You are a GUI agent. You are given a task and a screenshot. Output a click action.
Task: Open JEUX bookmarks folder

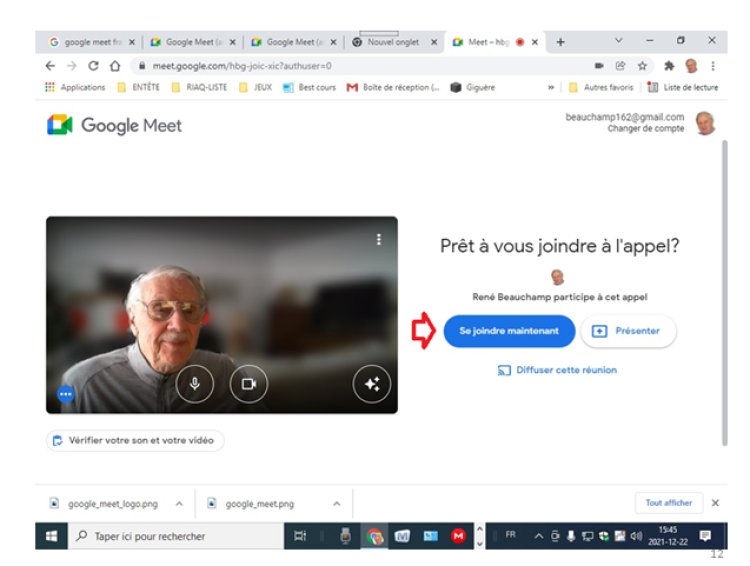[x=256, y=87]
